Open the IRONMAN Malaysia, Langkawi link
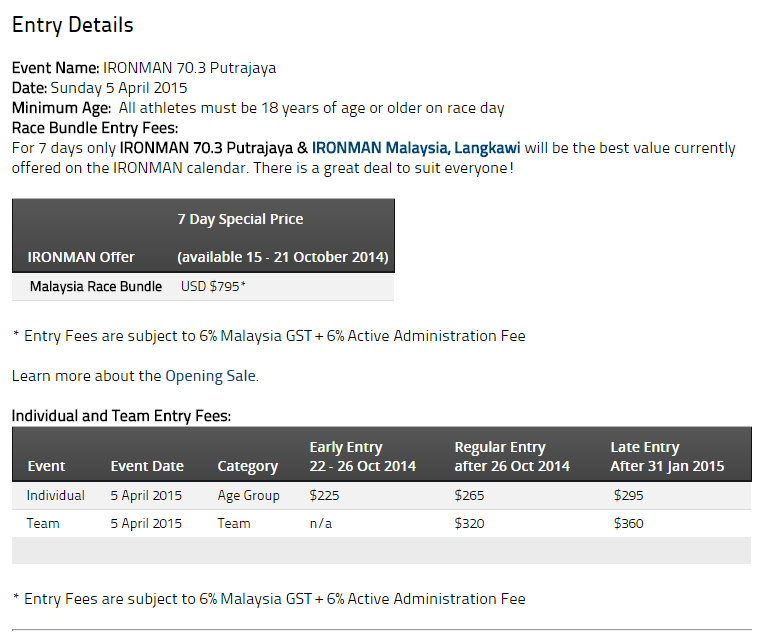Viewport: 766px width, 637px height. (x=416, y=148)
